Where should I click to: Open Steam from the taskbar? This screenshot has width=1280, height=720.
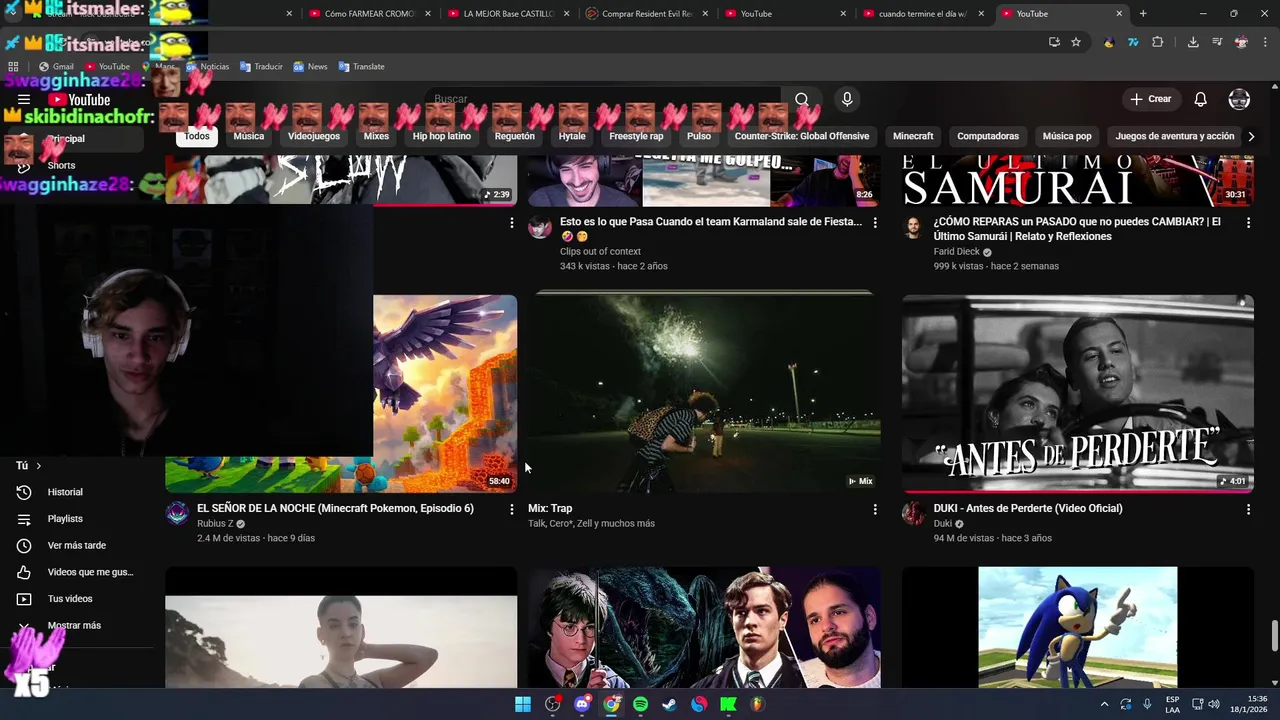[669, 704]
